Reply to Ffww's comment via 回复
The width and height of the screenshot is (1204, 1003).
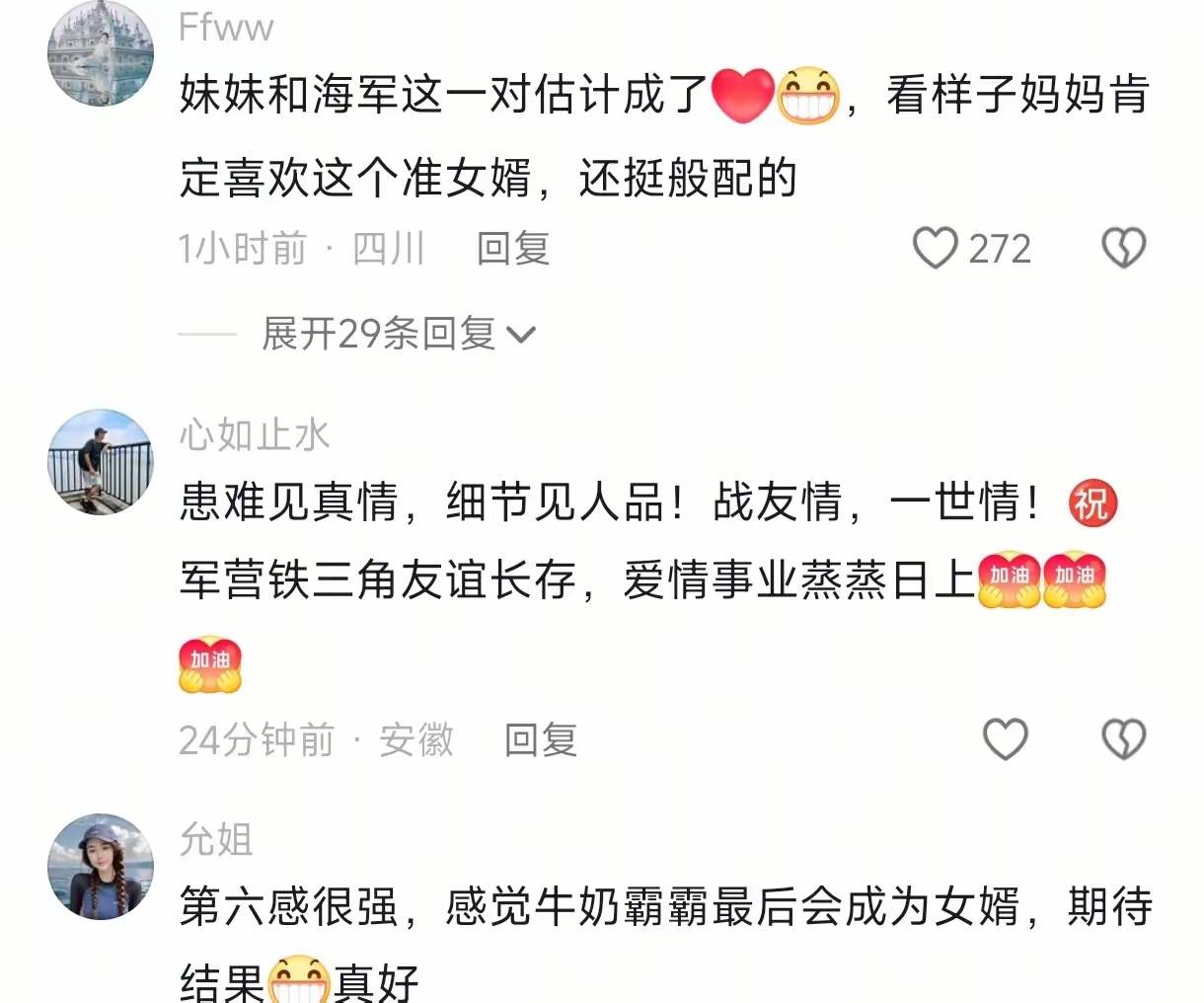coord(513,248)
